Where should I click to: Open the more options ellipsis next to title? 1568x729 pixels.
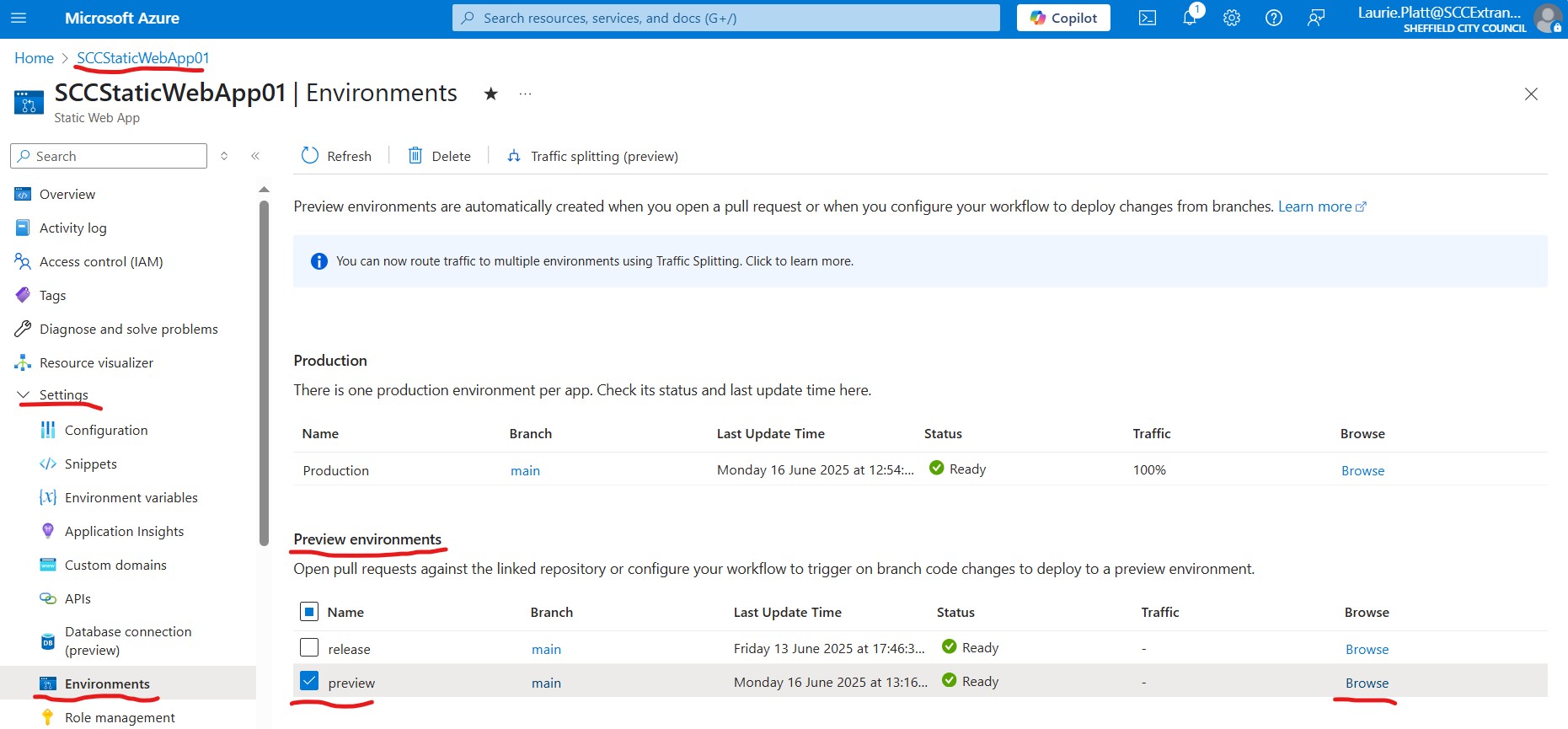click(x=525, y=94)
